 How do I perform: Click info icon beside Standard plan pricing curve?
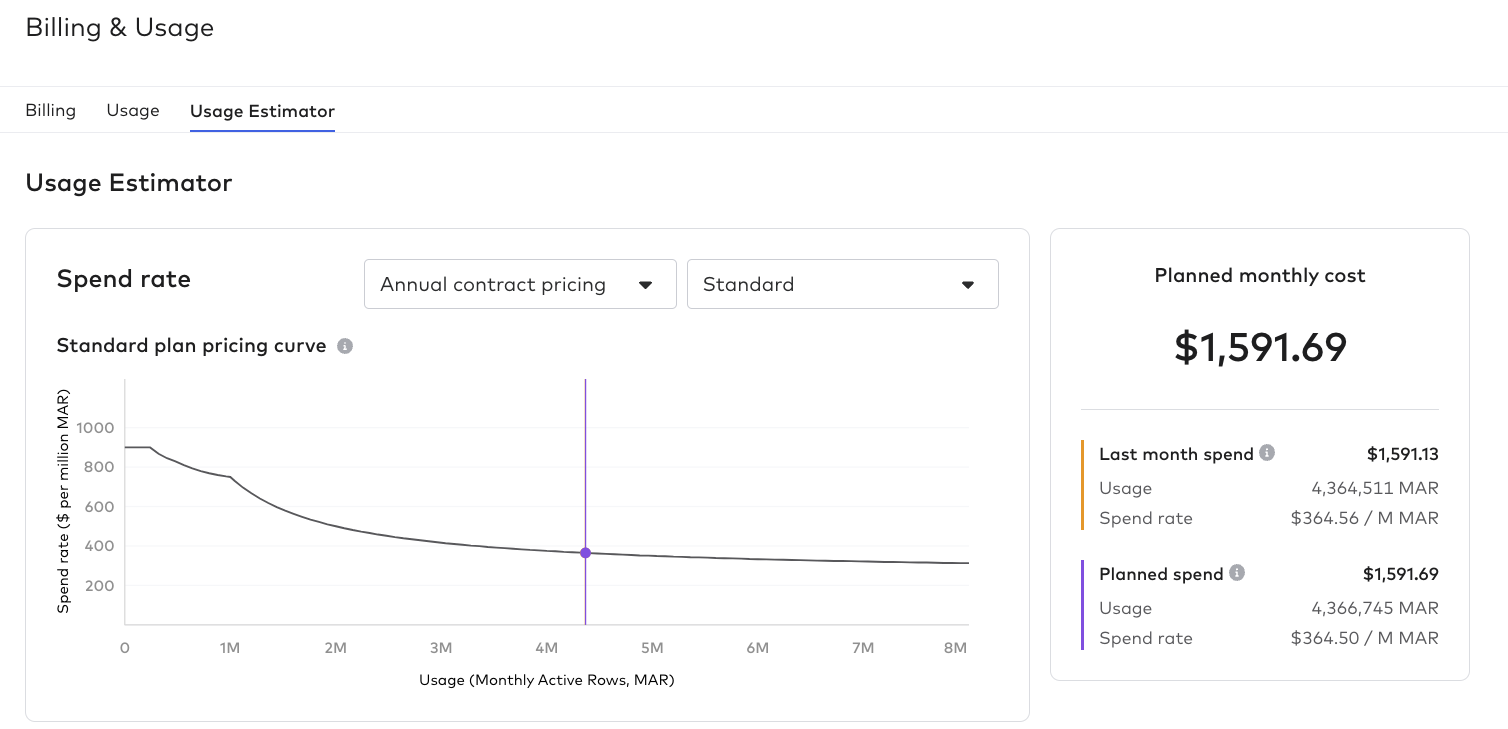[x=345, y=346]
